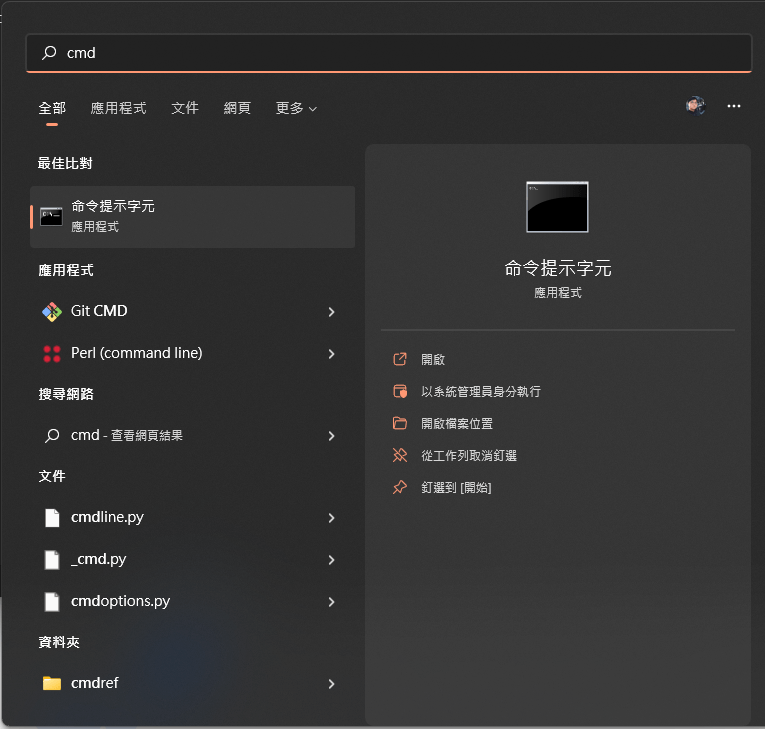The height and width of the screenshot is (729, 765).
Task: Open the three-dot options menu
Action: (x=734, y=106)
